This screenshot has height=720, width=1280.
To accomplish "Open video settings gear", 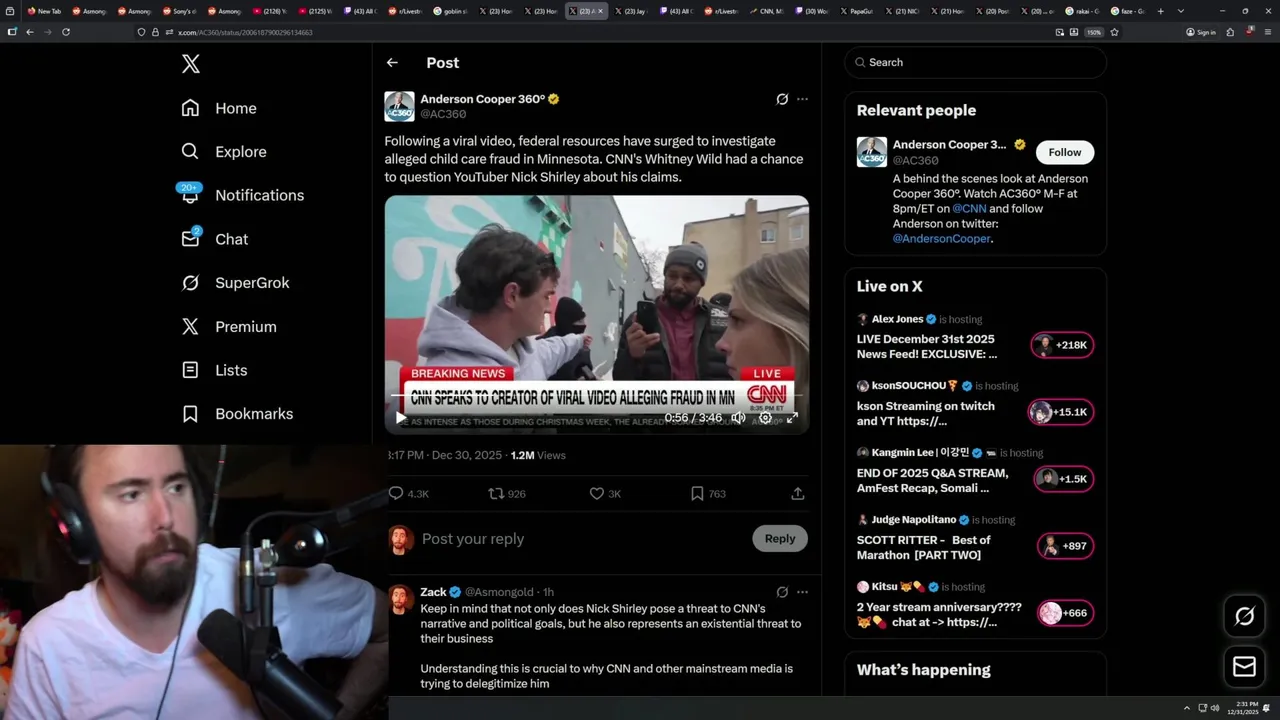I will pos(765,418).
